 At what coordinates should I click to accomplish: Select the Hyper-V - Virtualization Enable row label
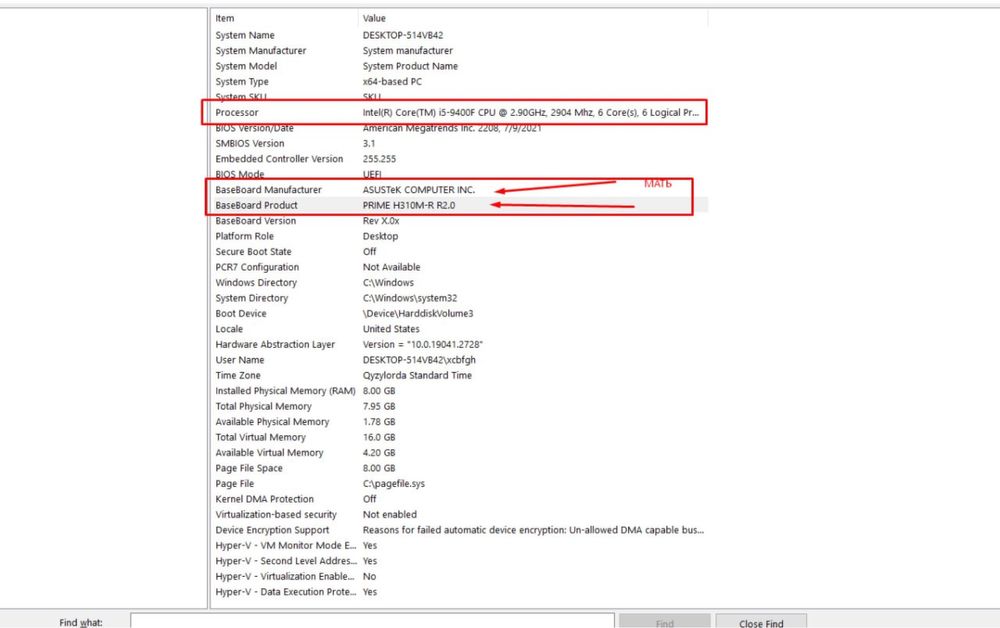284,576
